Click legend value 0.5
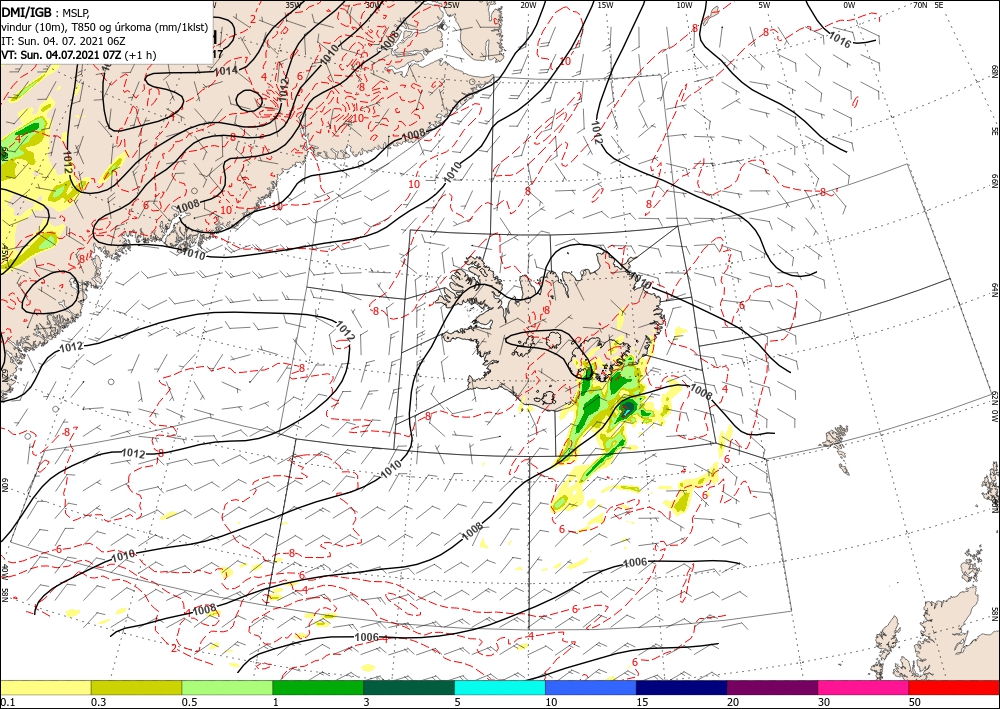The image size is (1000, 709). [x=189, y=702]
